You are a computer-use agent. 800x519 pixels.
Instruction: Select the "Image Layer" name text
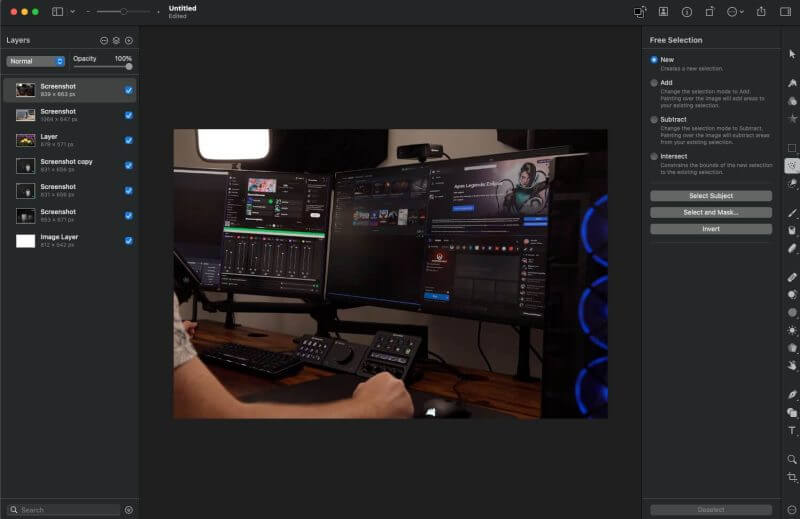point(59,237)
